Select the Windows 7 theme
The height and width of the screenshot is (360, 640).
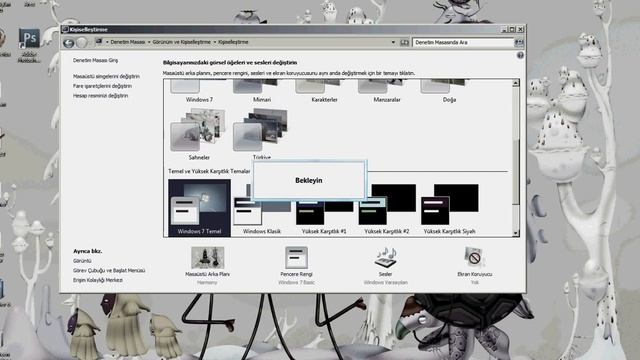coord(199,91)
